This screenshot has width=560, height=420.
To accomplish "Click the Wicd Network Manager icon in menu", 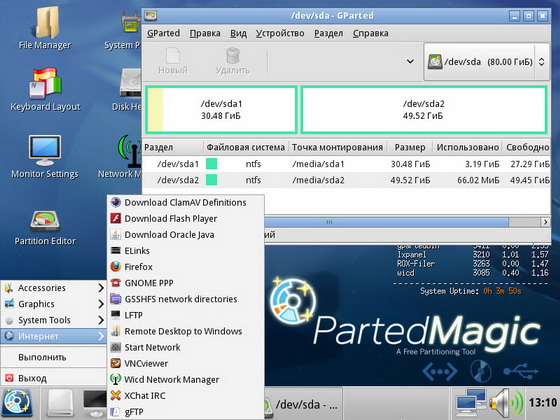I will pos(115,379).
